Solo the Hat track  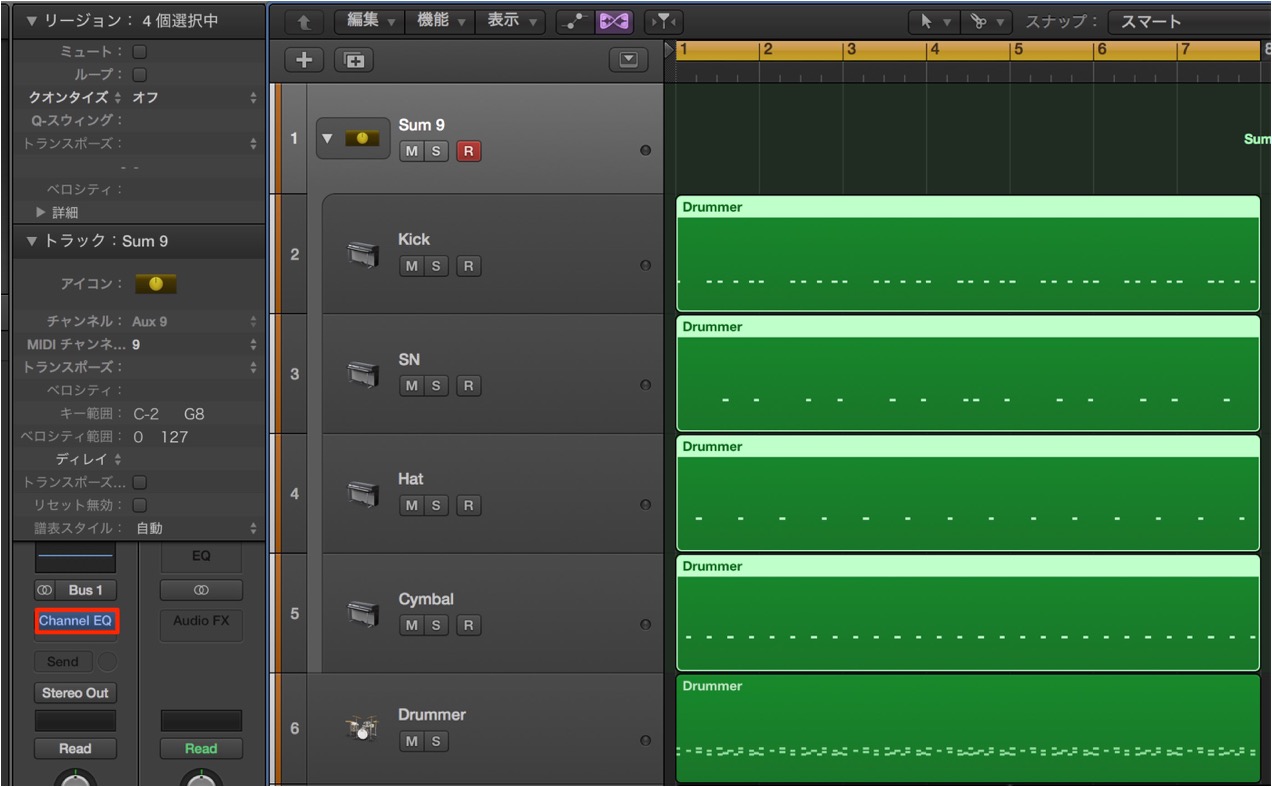pyautogui.click(x=436, y=506)
